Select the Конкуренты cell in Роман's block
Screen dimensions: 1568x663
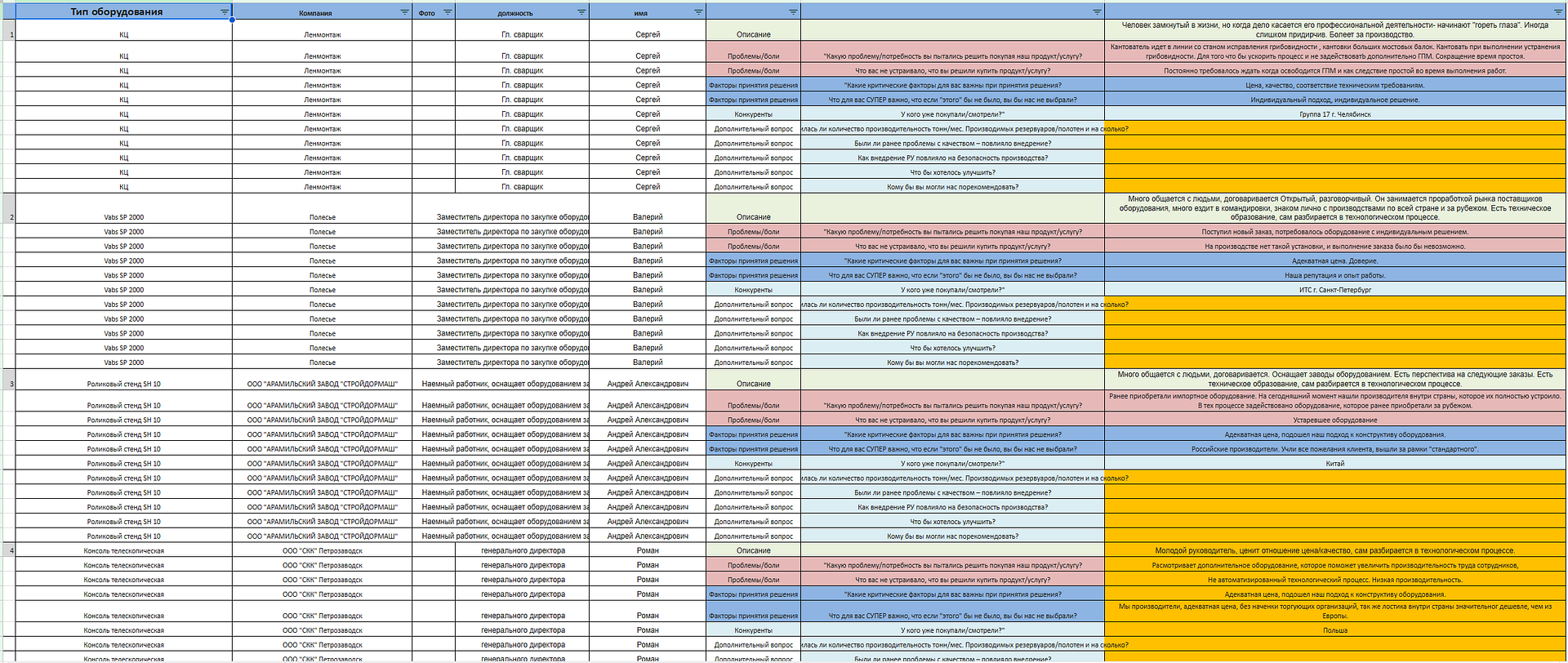point(753,630)
